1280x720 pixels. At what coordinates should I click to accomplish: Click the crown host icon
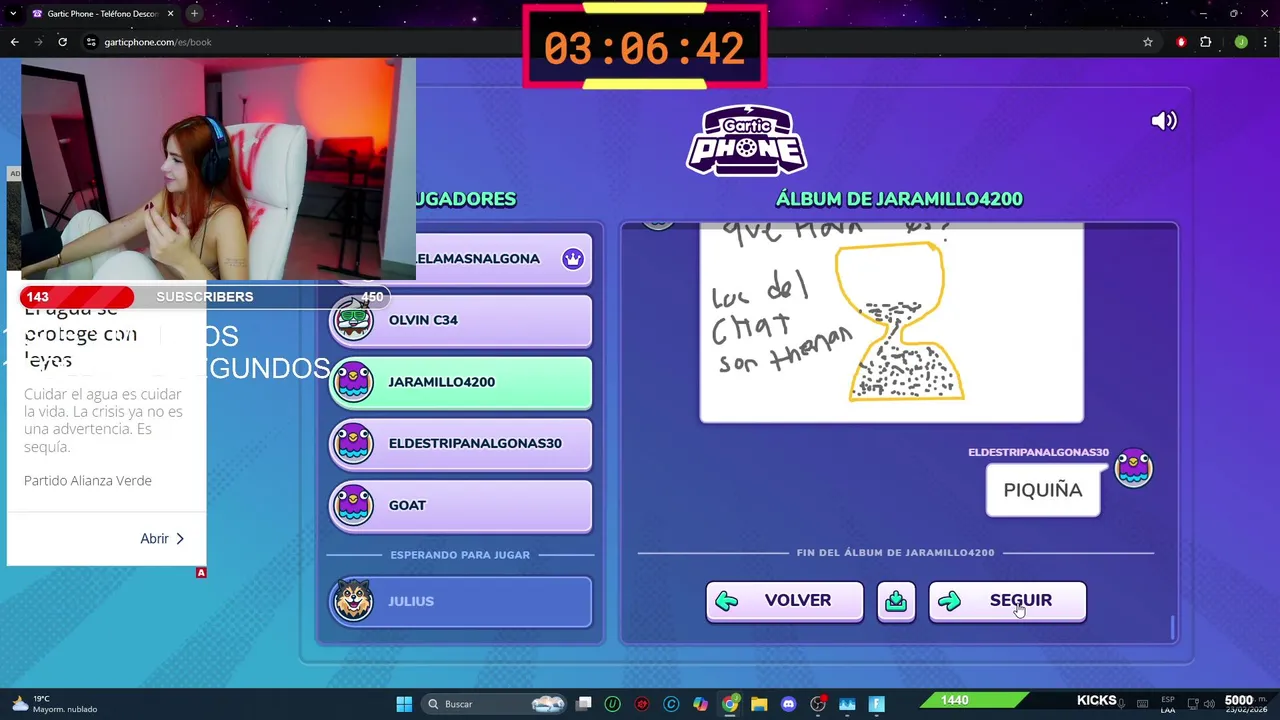point(572,259)
